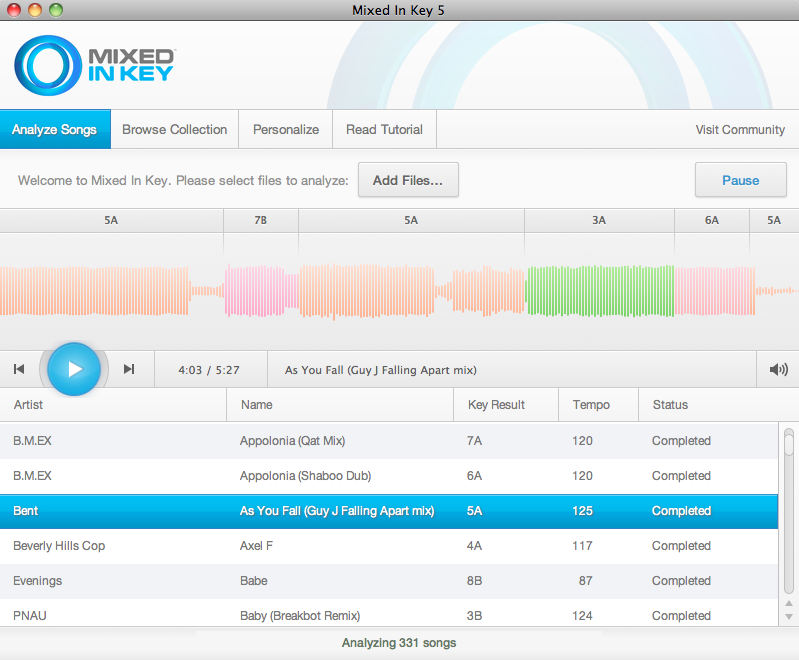Viewport: 799px width, 660px height.
Task: Select As You Fall (Guy J Falling Apart mix) row
Action: pyautogui.click(x=389, y=511)
